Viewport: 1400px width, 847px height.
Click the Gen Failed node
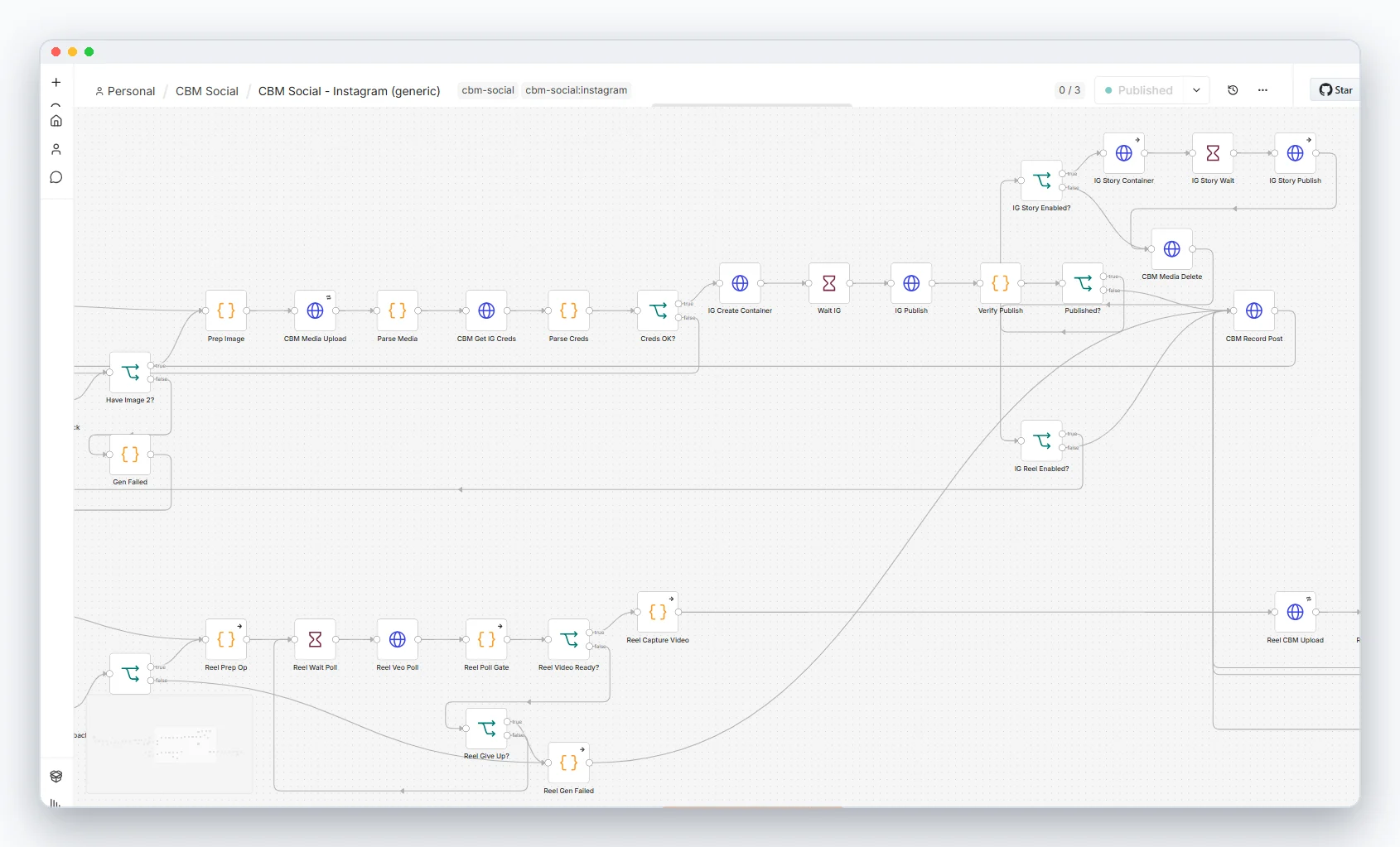click(x=130, y=455)
